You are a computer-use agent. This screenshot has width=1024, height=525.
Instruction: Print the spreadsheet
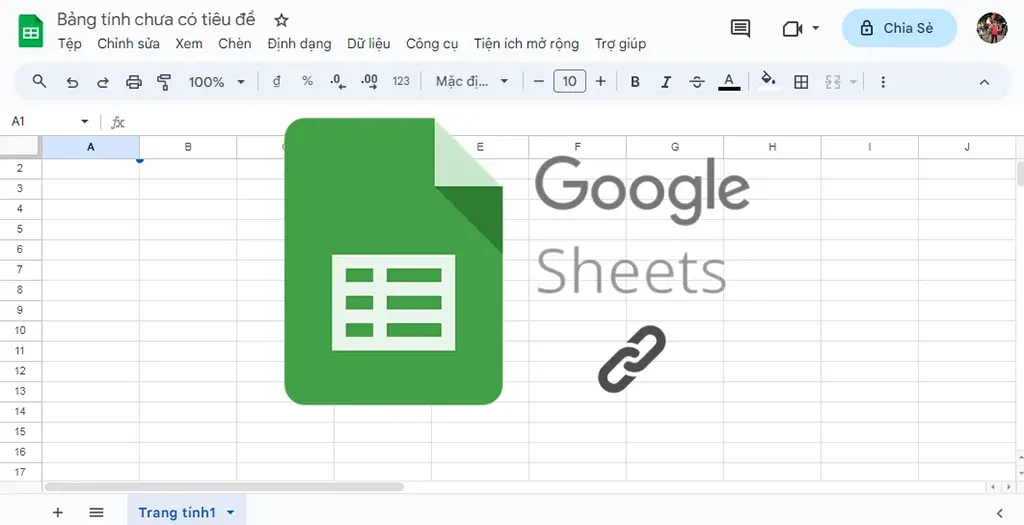(134, 82)
